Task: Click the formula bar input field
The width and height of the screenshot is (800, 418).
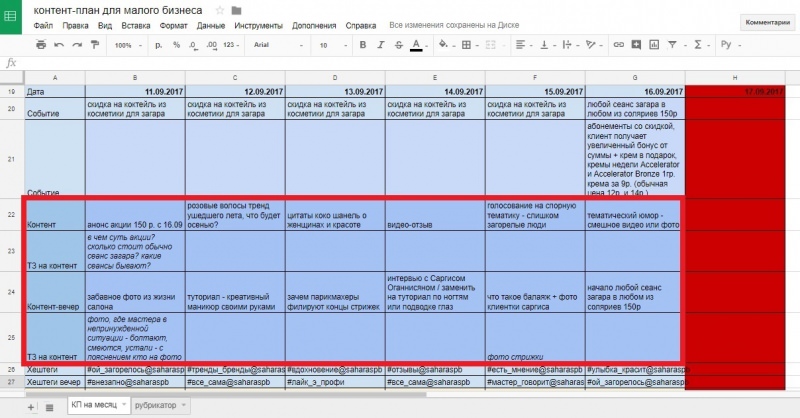Action: [x=400, y=62]
